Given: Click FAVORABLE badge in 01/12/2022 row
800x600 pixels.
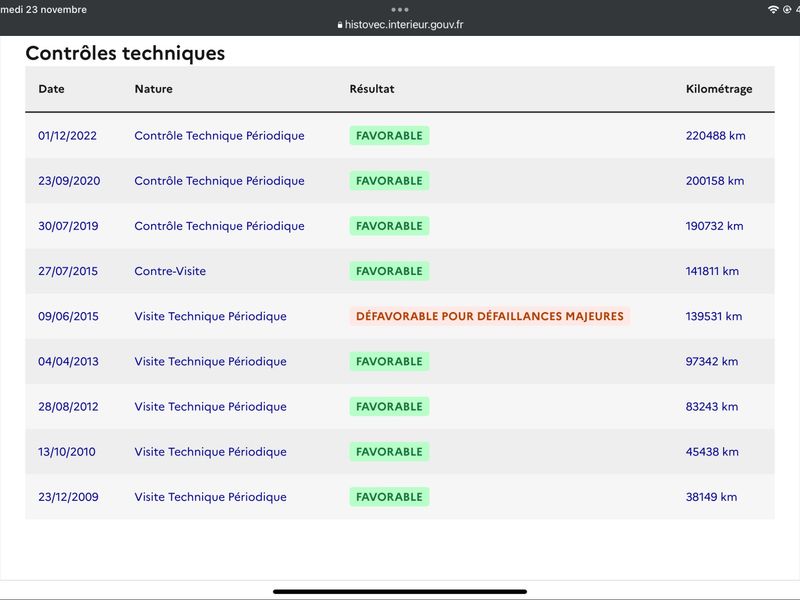Looking at the screenshot, I should click(389, 136).
